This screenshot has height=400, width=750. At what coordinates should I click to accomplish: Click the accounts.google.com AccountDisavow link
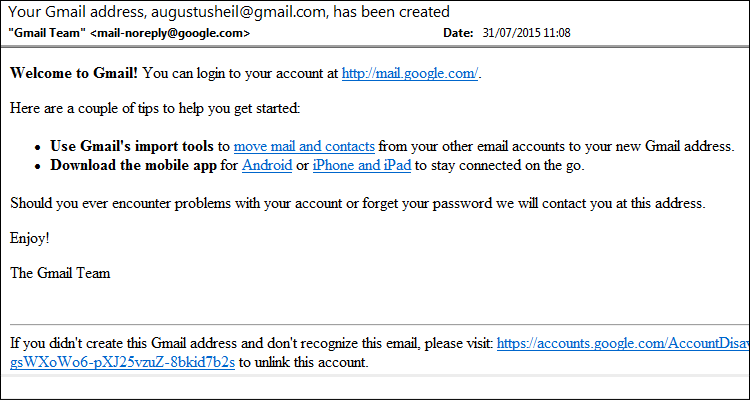[623, 343]
